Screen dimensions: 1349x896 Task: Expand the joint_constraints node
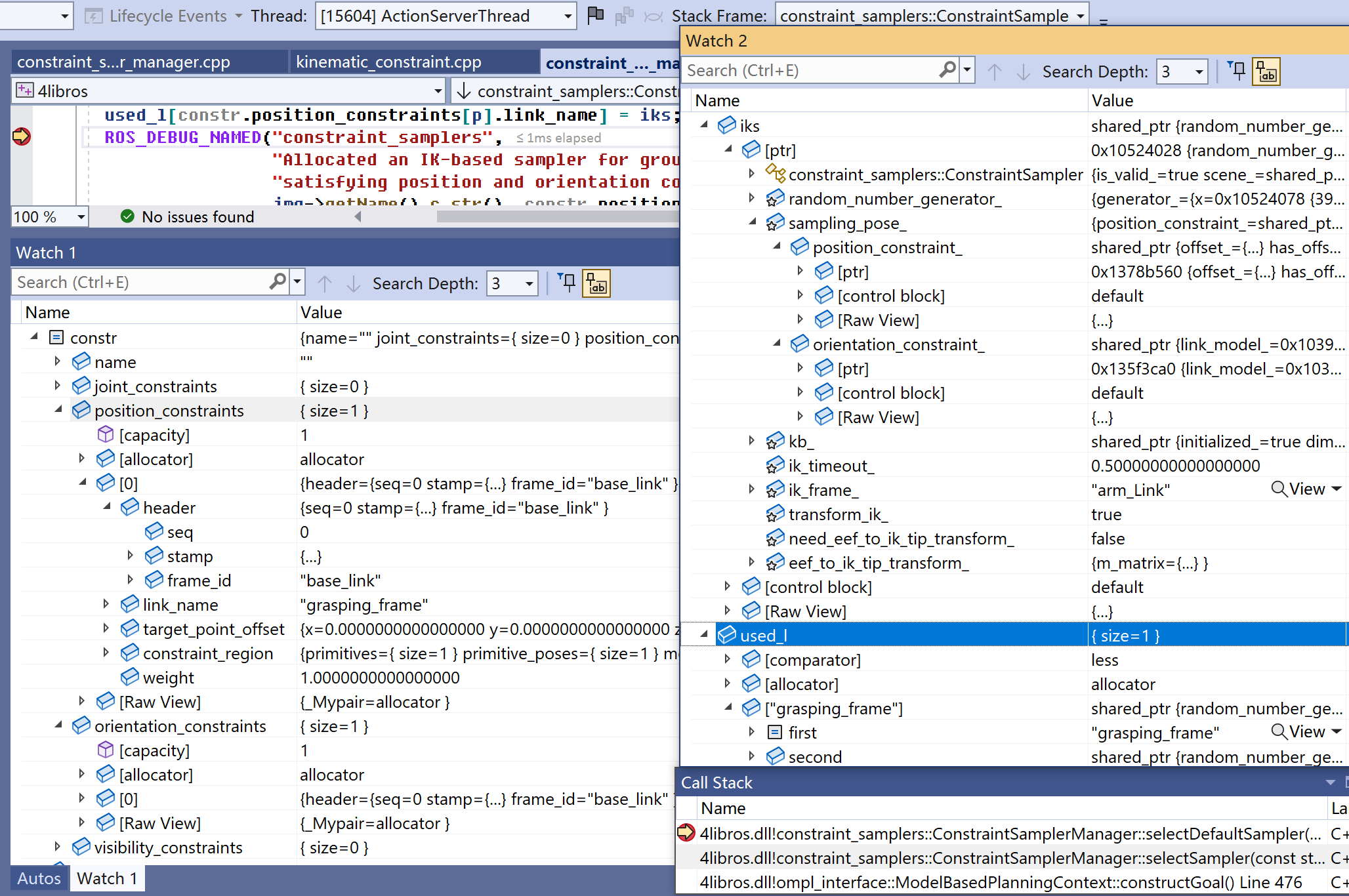[58, 386]
